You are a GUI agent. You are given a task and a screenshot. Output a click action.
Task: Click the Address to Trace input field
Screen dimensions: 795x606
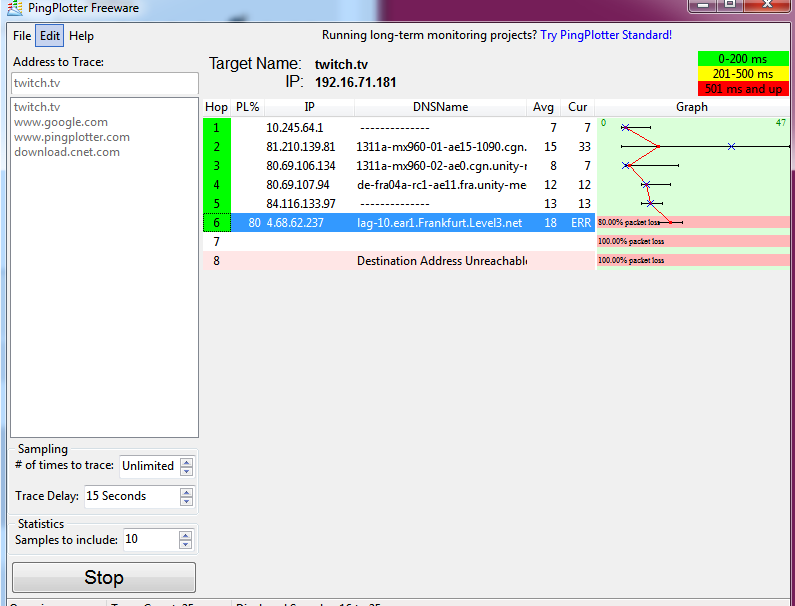tap(104, 83)
